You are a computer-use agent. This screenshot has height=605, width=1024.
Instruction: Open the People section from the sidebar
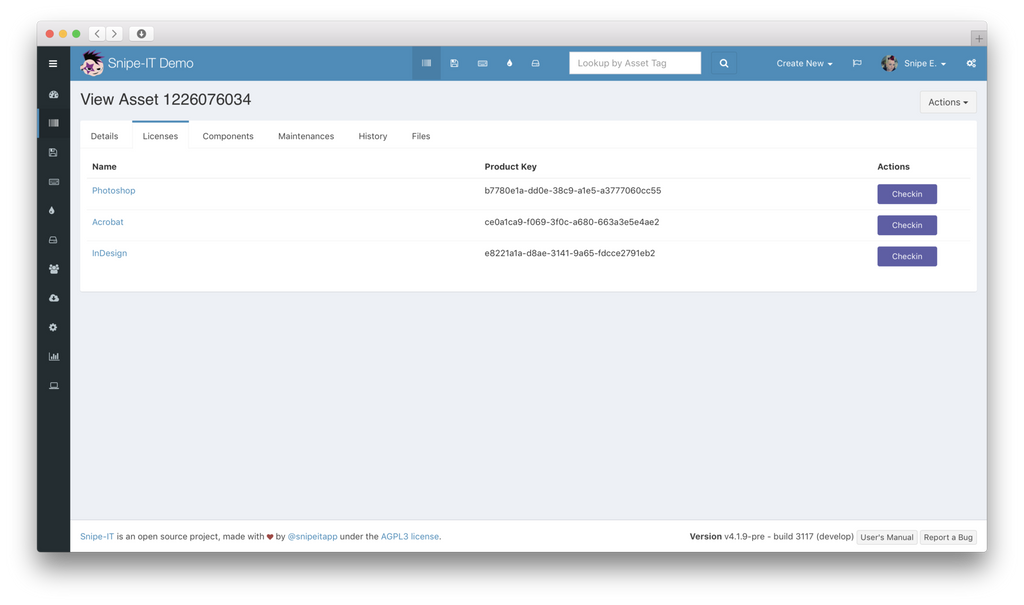(52, 268)
